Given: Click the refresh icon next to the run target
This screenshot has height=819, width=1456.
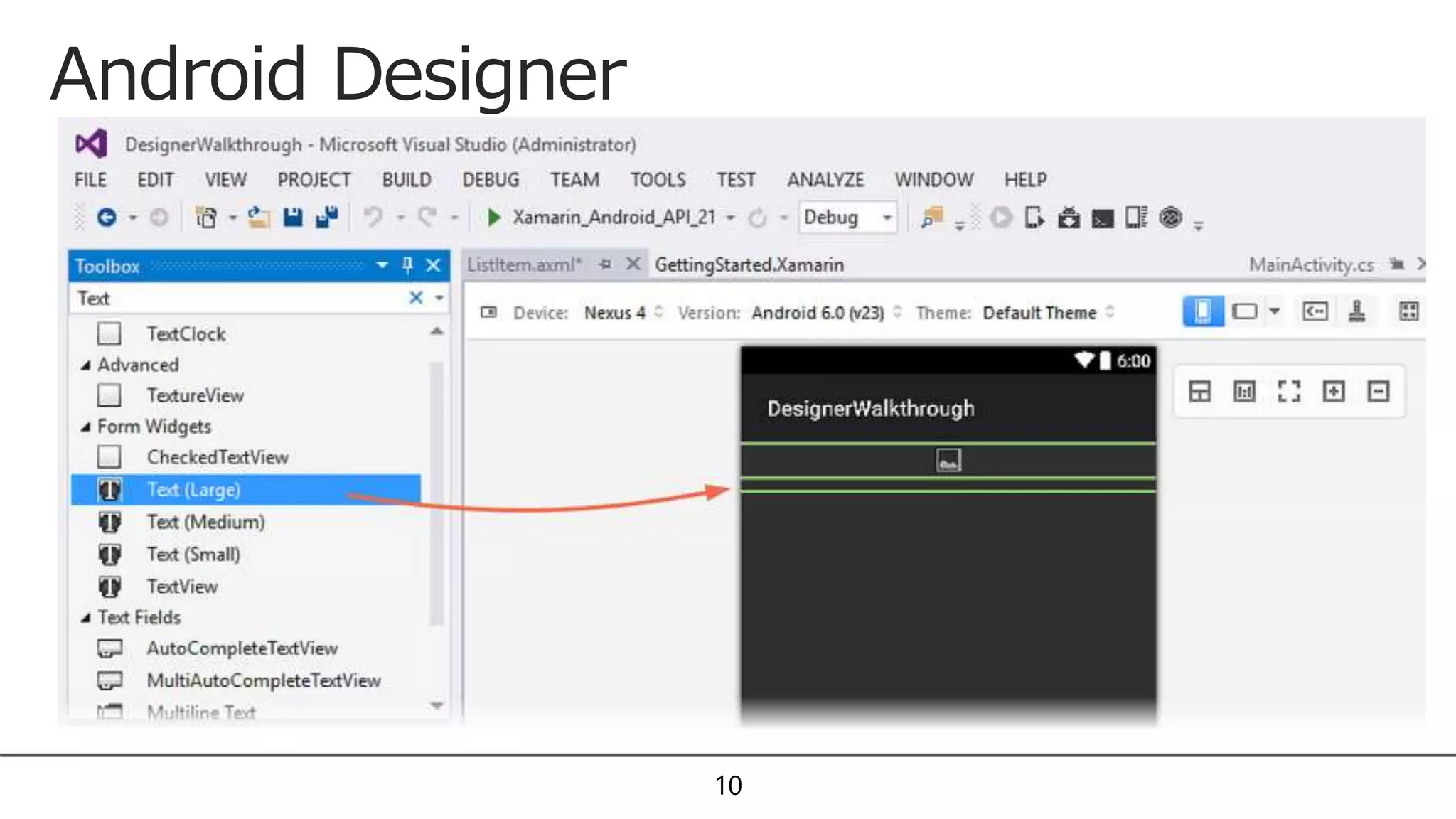Looking at the screenshot, I should [x=758, y=218].
